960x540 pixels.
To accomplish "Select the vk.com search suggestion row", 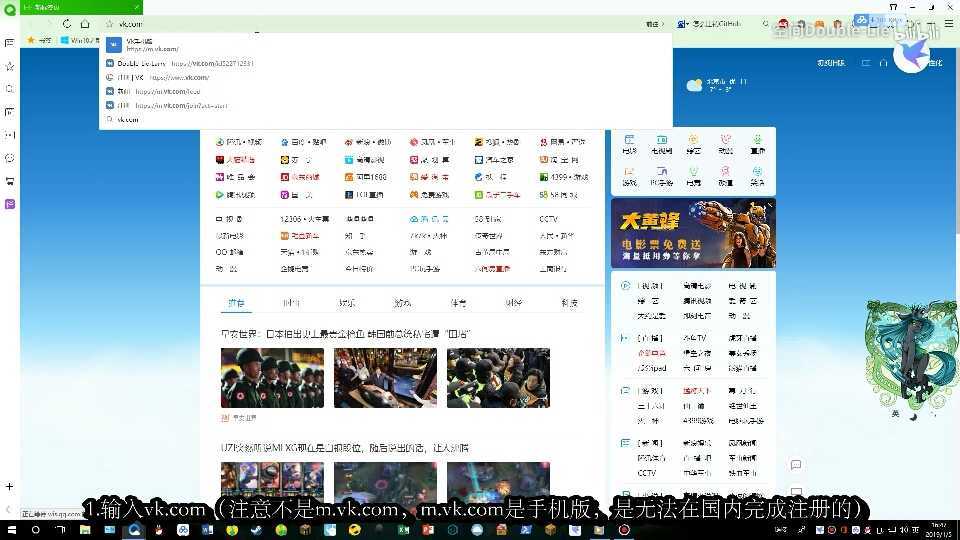I will [386, 119].
